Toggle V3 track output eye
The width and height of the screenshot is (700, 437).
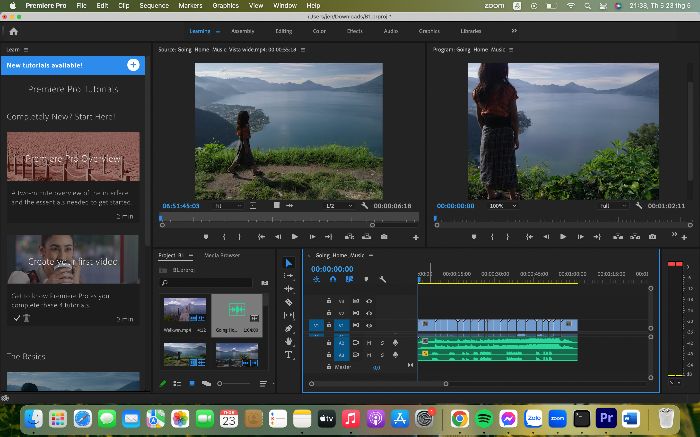(369, 301)
